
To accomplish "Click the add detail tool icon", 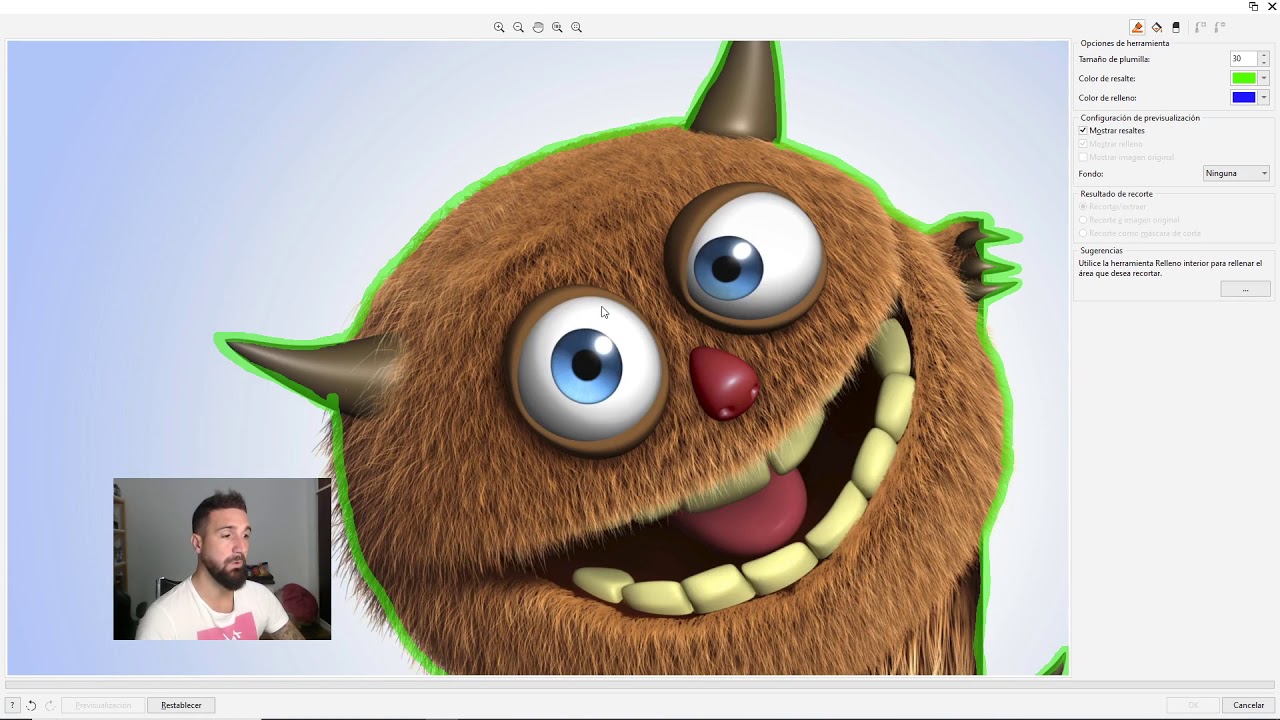I will [1201, 28].
